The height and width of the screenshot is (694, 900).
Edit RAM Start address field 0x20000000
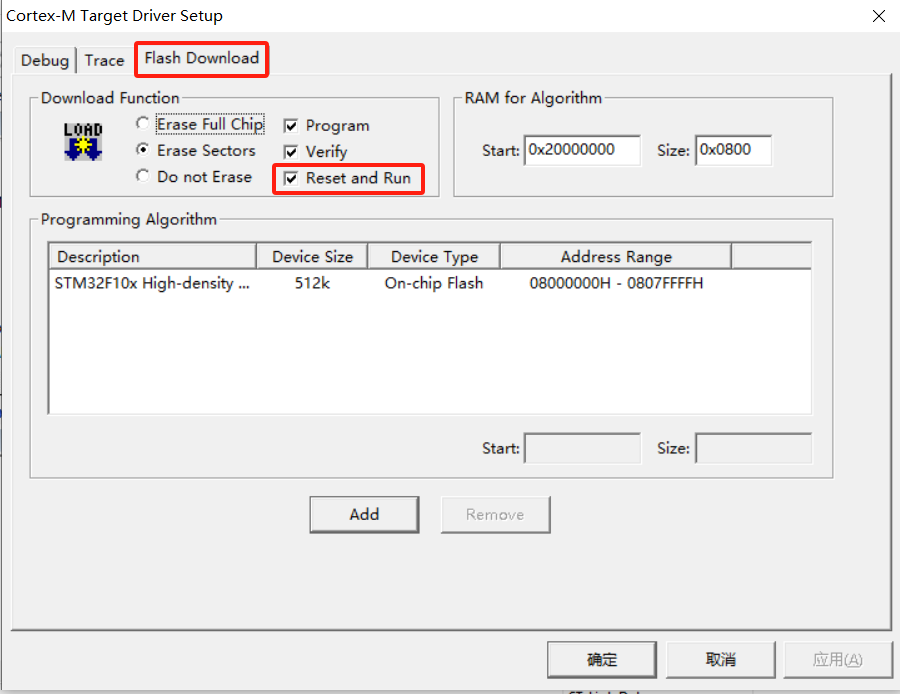(x=582, y=150)
